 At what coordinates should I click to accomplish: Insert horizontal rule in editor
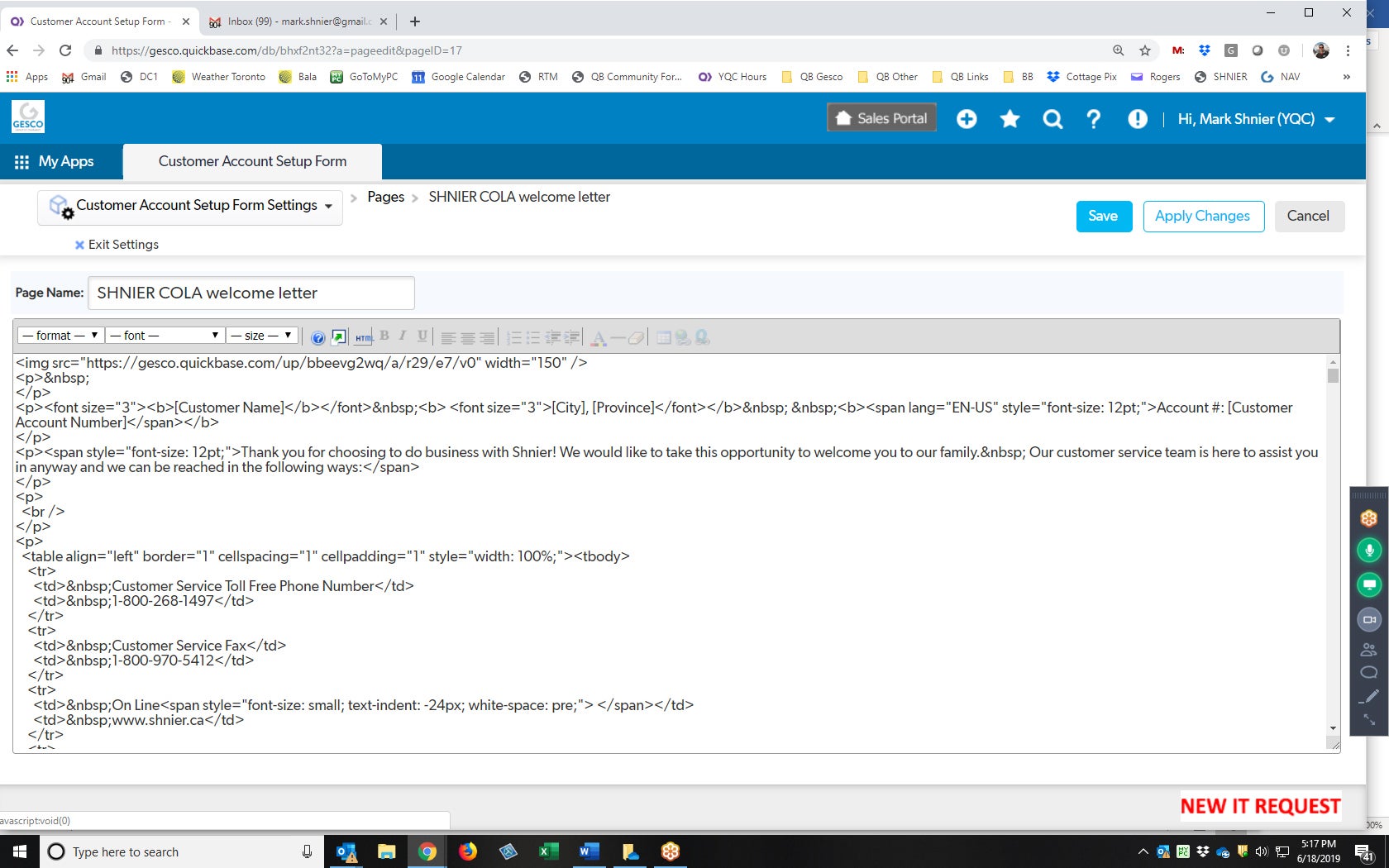tap(618, 337)
